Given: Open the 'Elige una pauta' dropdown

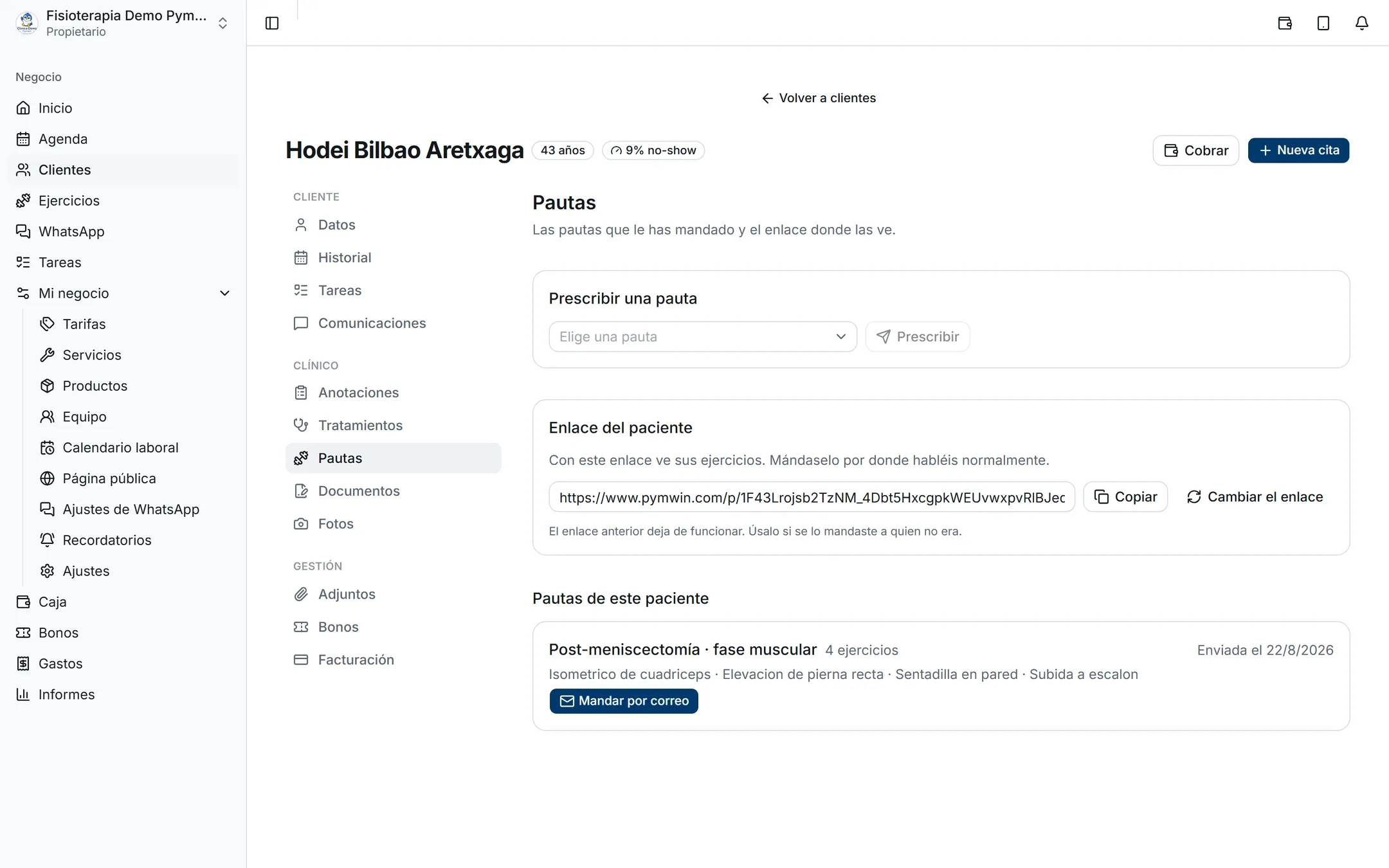Looking at the screenshot, I should coord(702,337).
